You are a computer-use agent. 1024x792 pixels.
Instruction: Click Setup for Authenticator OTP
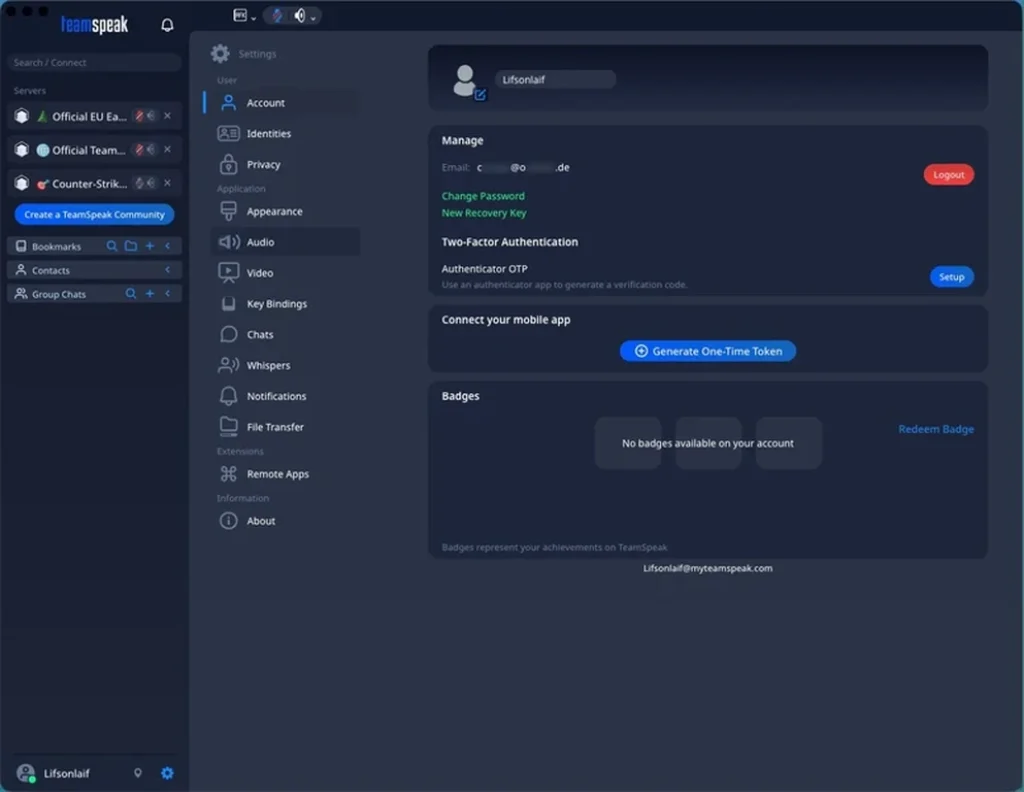coord(952,277)
